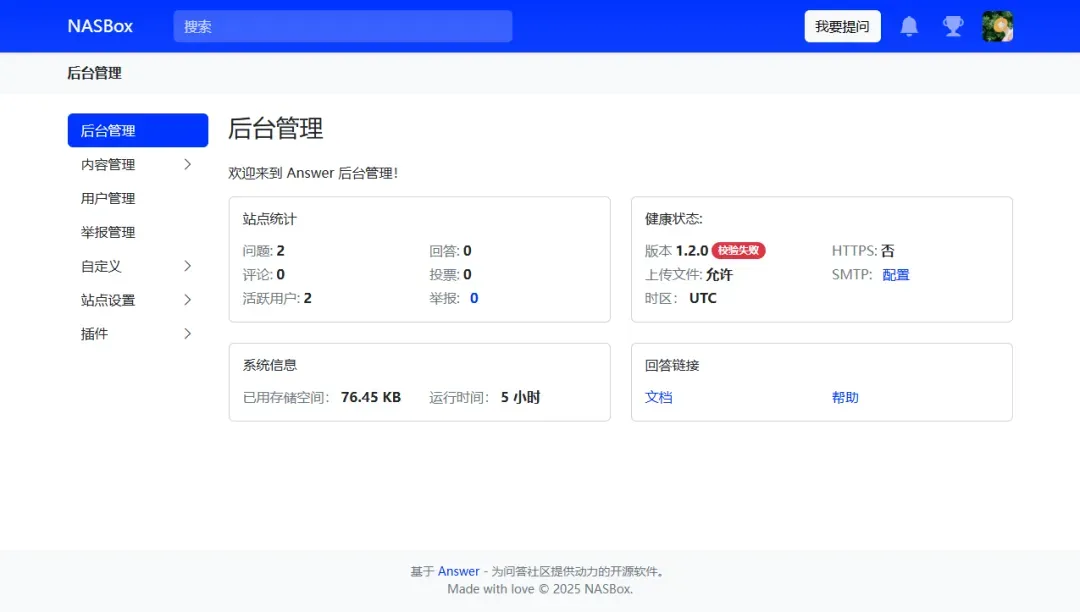This screenshot has height=612, width=1080.
Task: Open the 文档 link
Action: tap(659, 398)
